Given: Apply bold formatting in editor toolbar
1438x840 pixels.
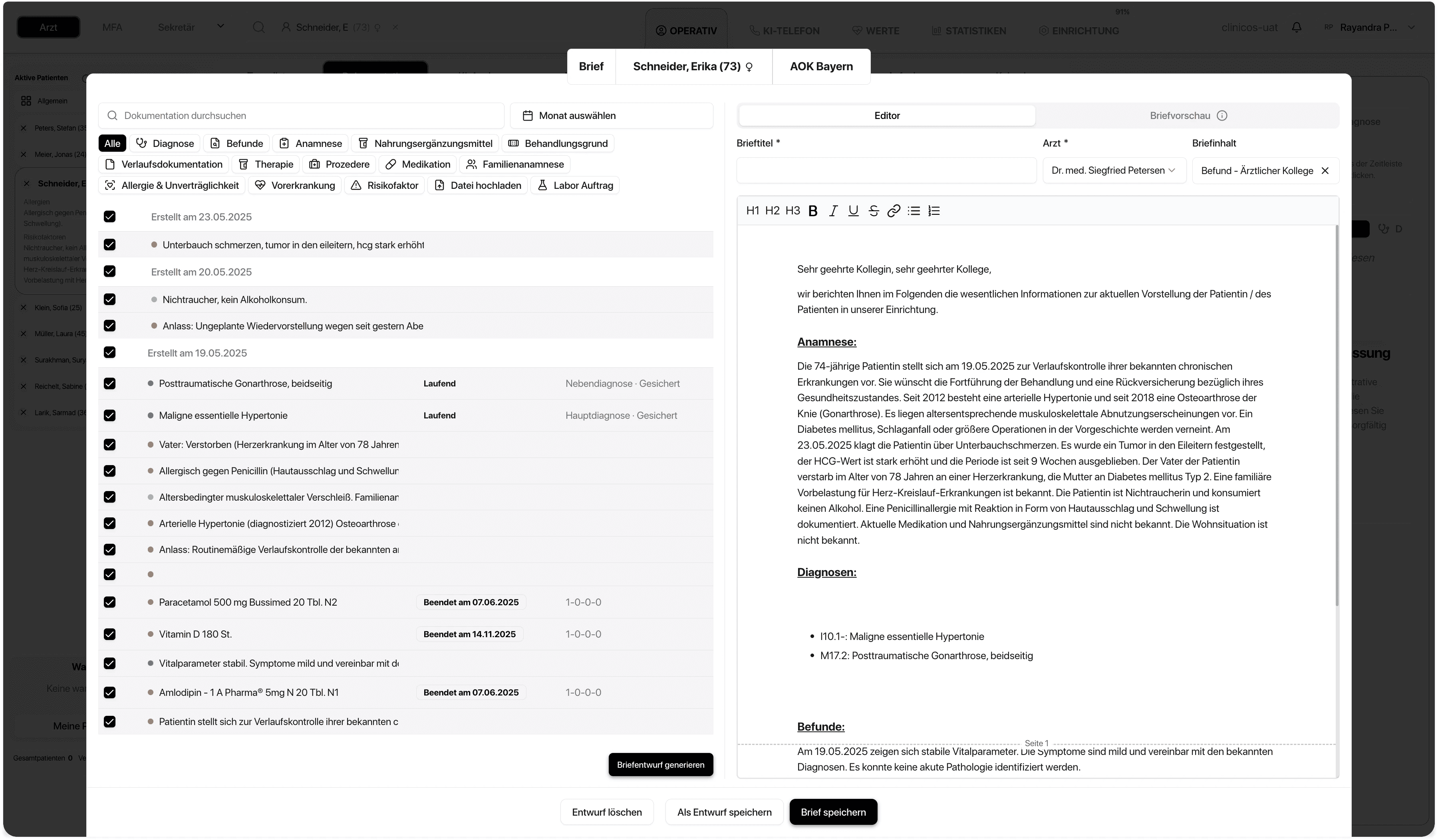Looking at the screenshot, I should pyautogui.click(x=812, y=211).
